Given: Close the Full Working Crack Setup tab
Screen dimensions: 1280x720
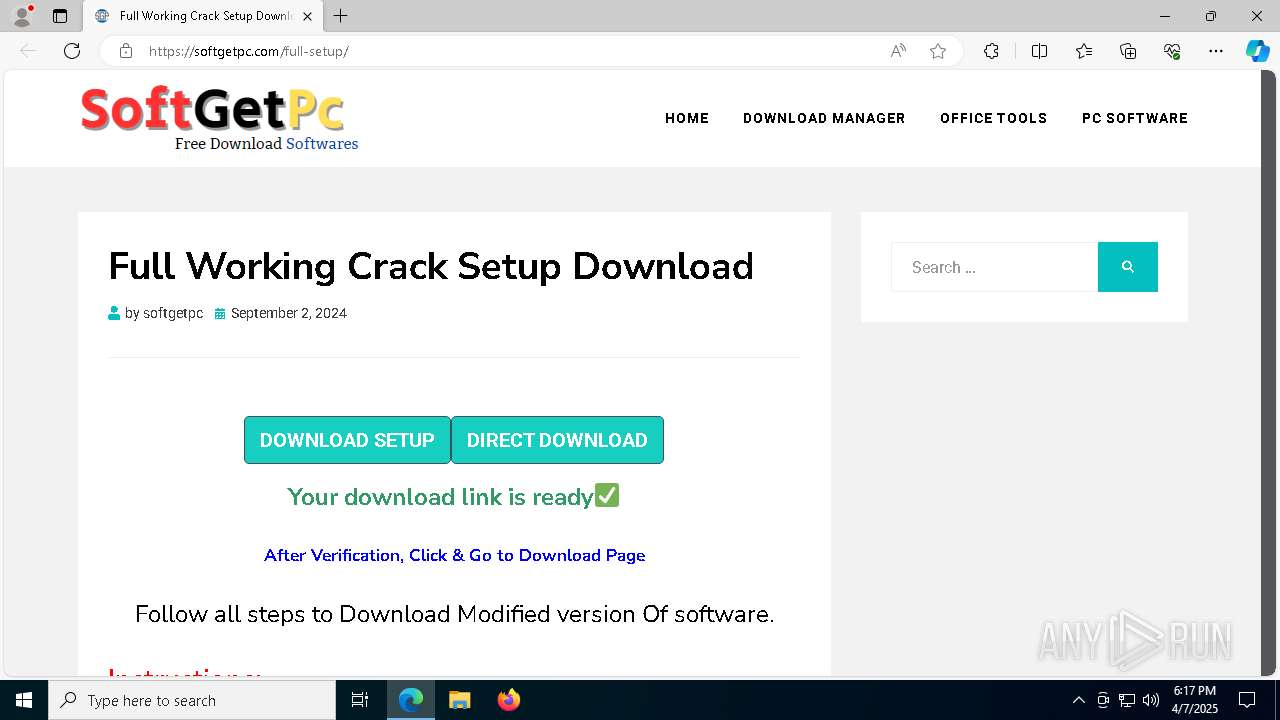Looking at the screenshot, I should [307, 16].
